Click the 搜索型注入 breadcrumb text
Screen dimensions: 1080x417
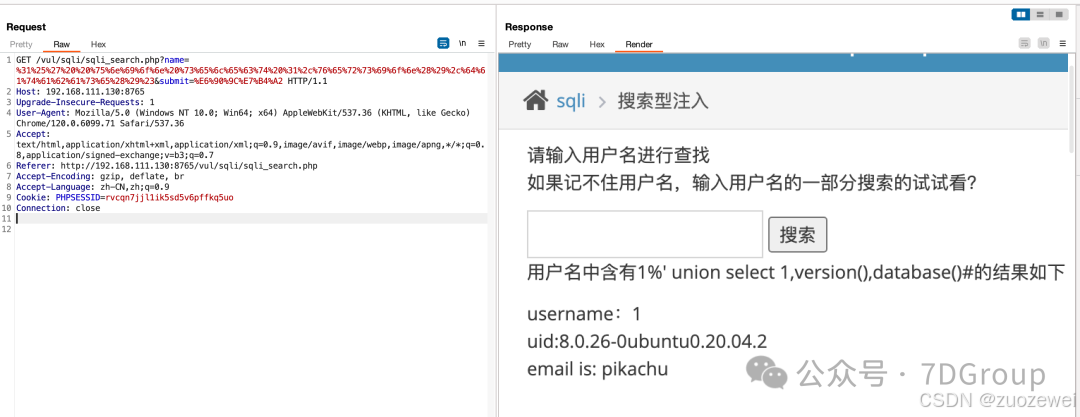pyautogui.click(x=663, y=101)
